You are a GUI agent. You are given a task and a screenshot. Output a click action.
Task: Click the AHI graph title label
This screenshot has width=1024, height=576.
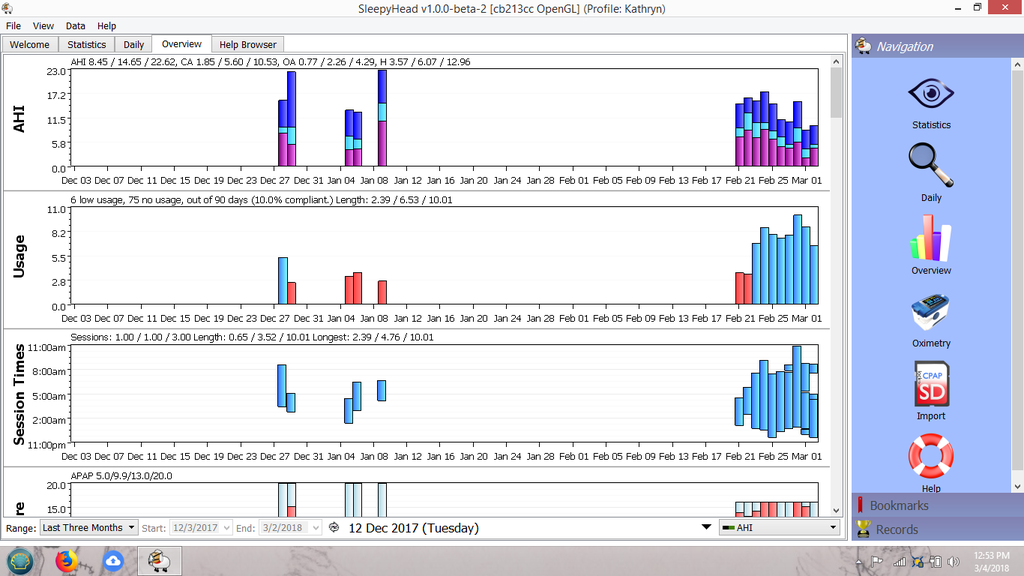pos(19,119)
